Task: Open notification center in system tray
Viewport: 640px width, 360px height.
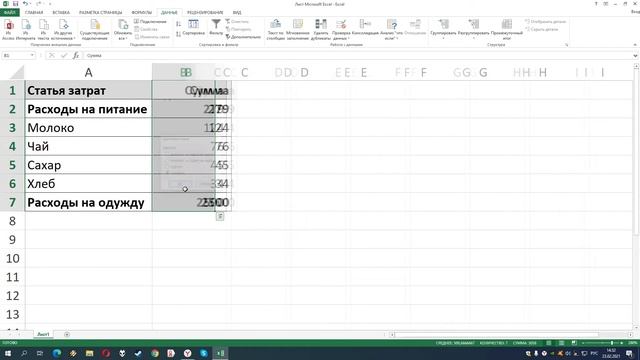Action: pos(629,353)
